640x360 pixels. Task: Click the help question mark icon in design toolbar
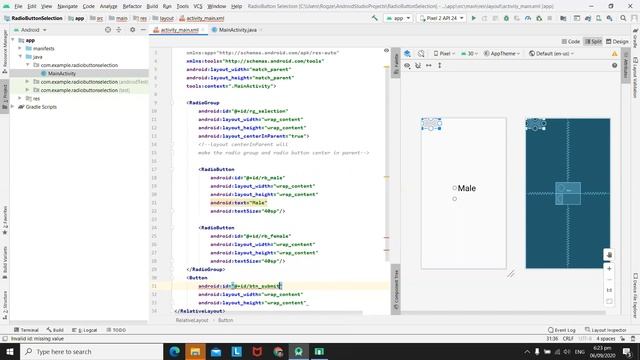click(614, 65)
